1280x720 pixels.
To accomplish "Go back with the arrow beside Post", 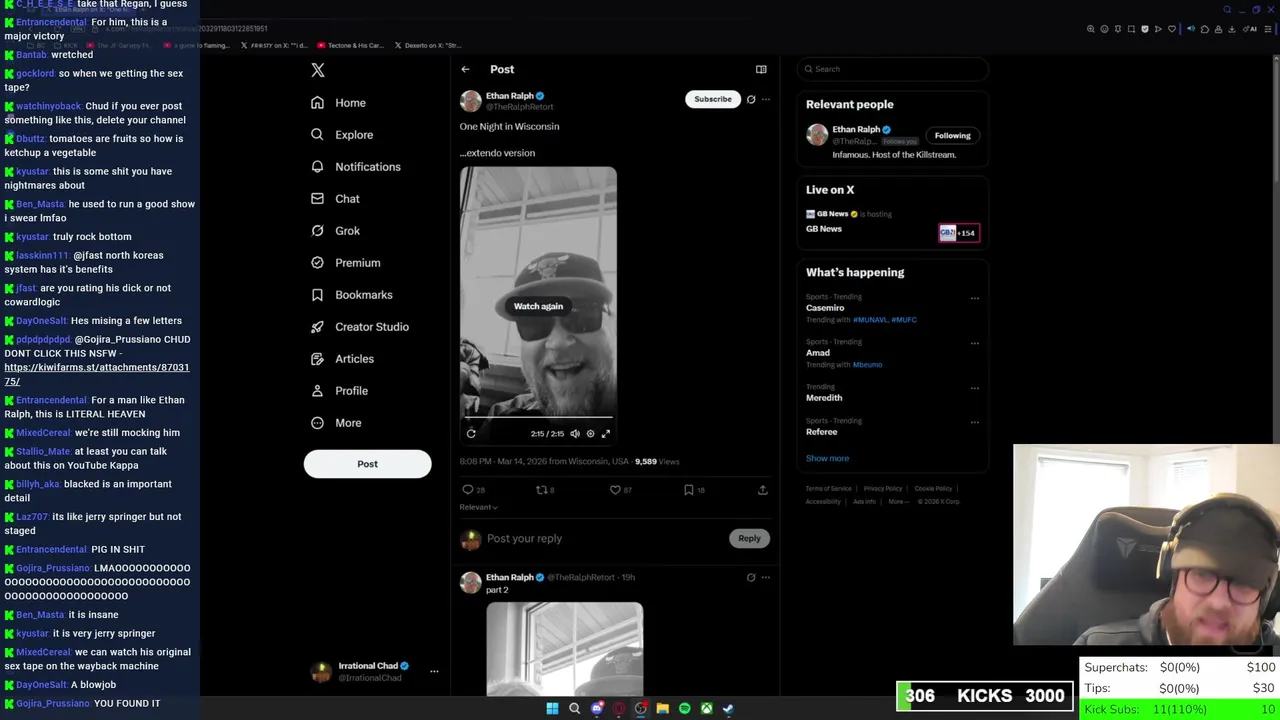I will coord(465,69).
